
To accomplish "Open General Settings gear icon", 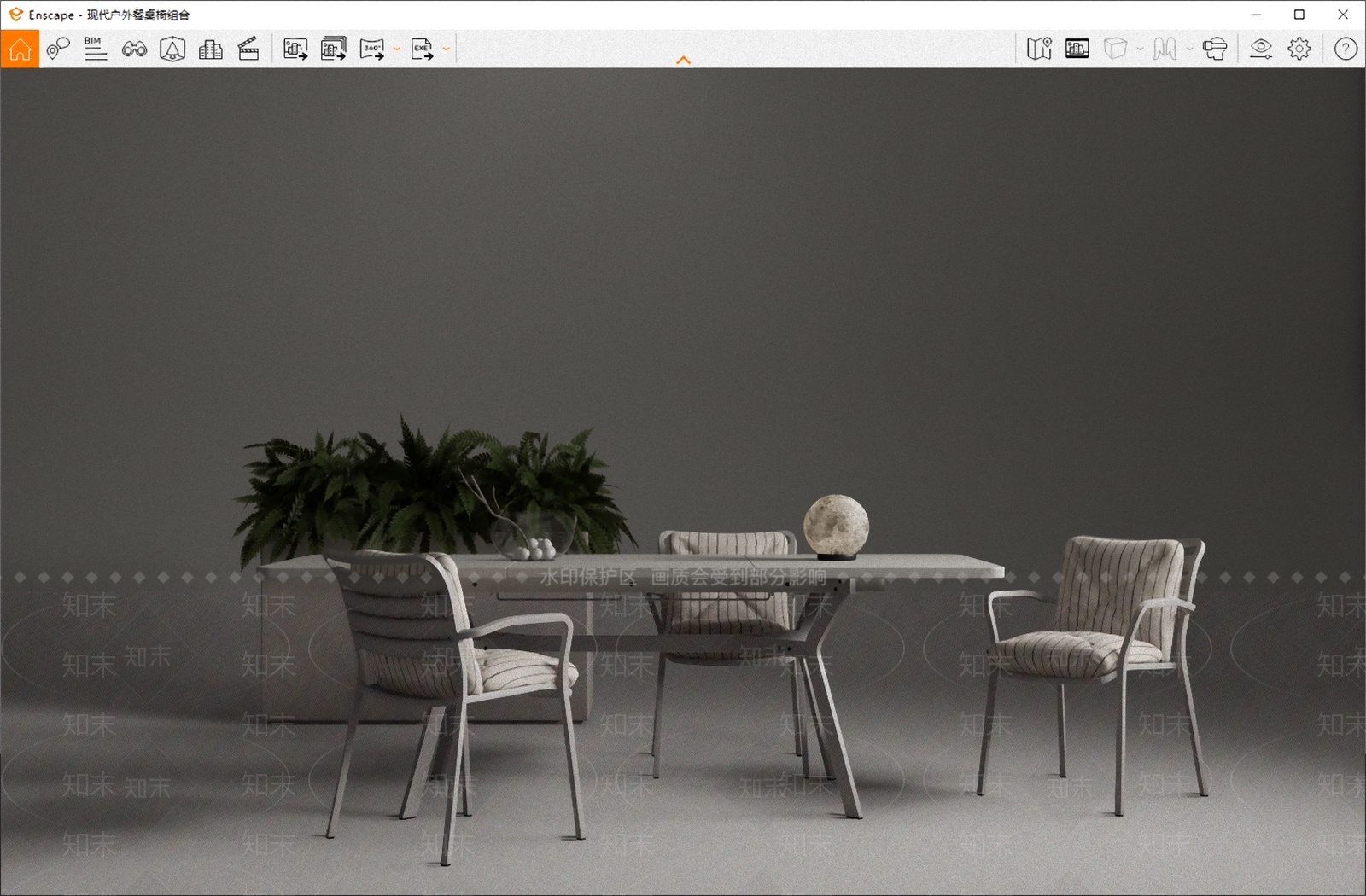I will click(x=1299, y=49).
